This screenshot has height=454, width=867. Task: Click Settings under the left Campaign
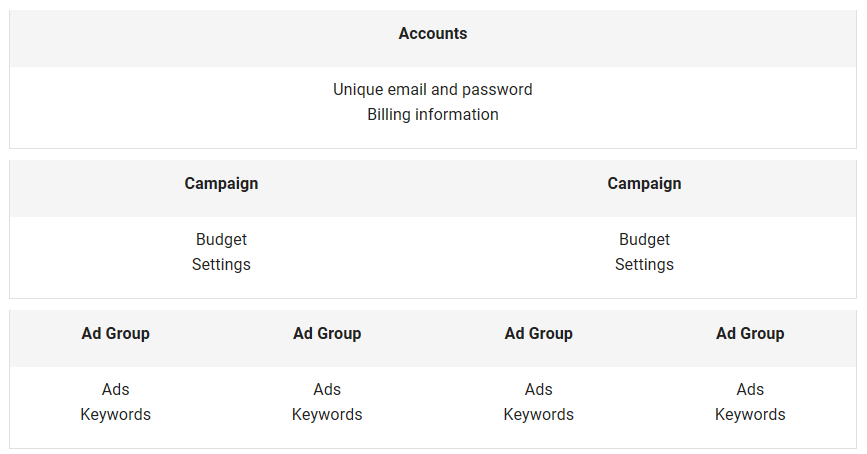(x=221, y=264)
